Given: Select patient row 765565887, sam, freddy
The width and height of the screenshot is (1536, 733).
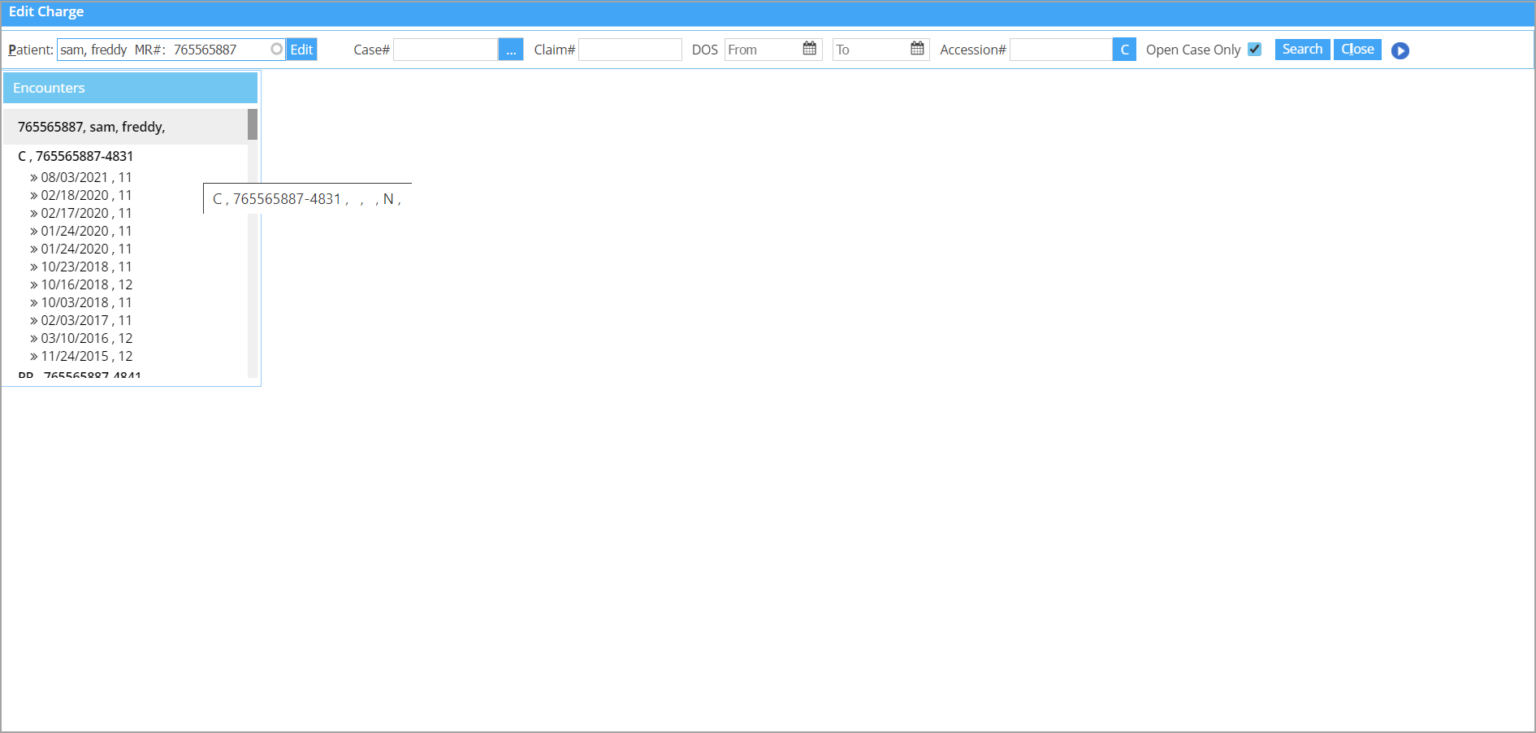Looking at the screenshot, I should coord(91,127).
